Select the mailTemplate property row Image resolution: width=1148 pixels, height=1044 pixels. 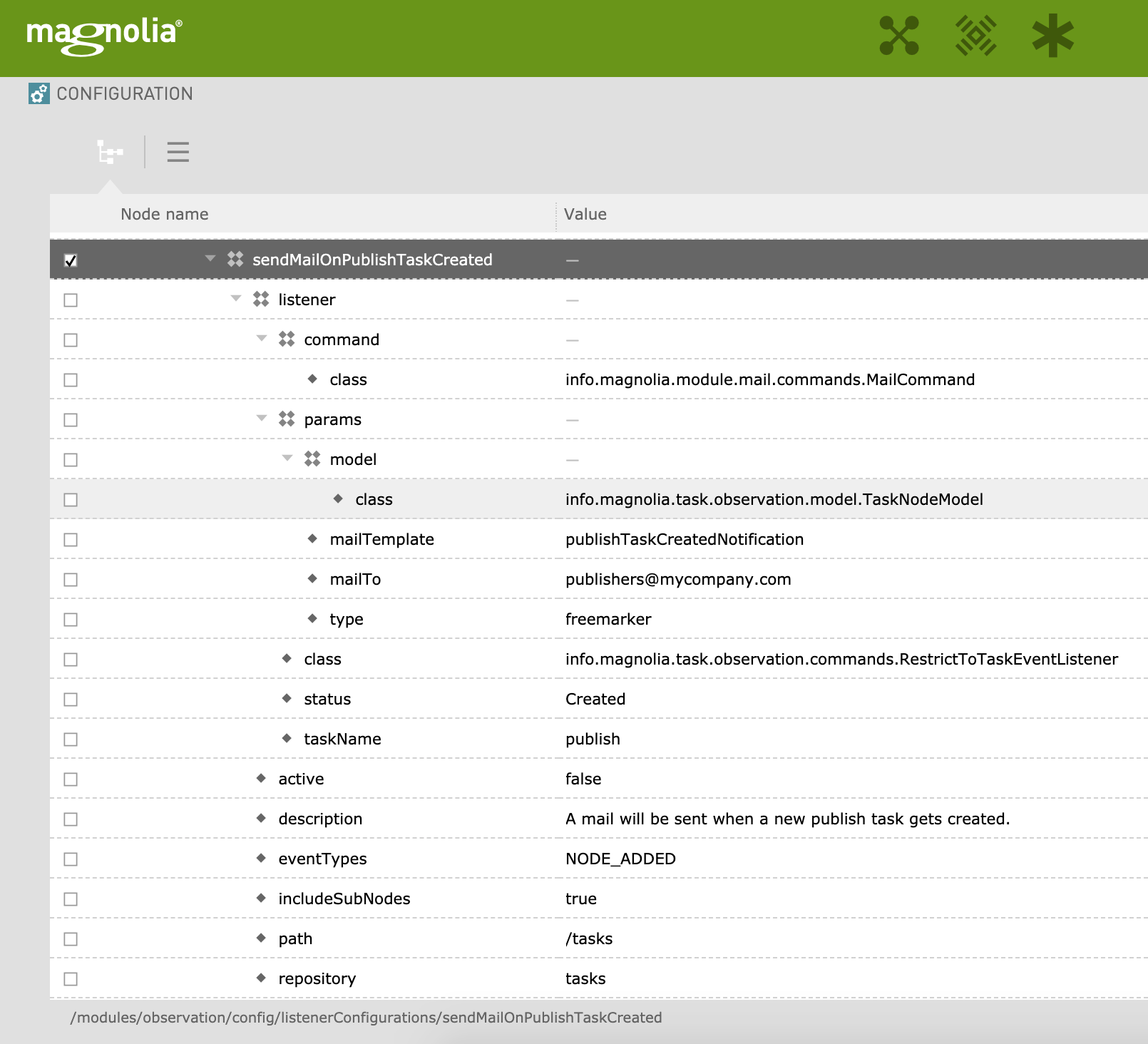[382, 539]
